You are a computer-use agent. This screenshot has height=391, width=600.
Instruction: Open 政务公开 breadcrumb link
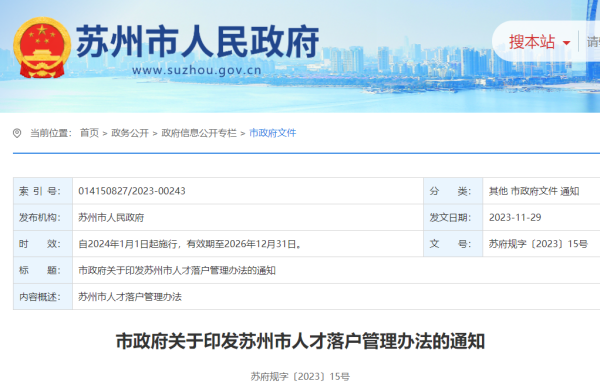130,133
